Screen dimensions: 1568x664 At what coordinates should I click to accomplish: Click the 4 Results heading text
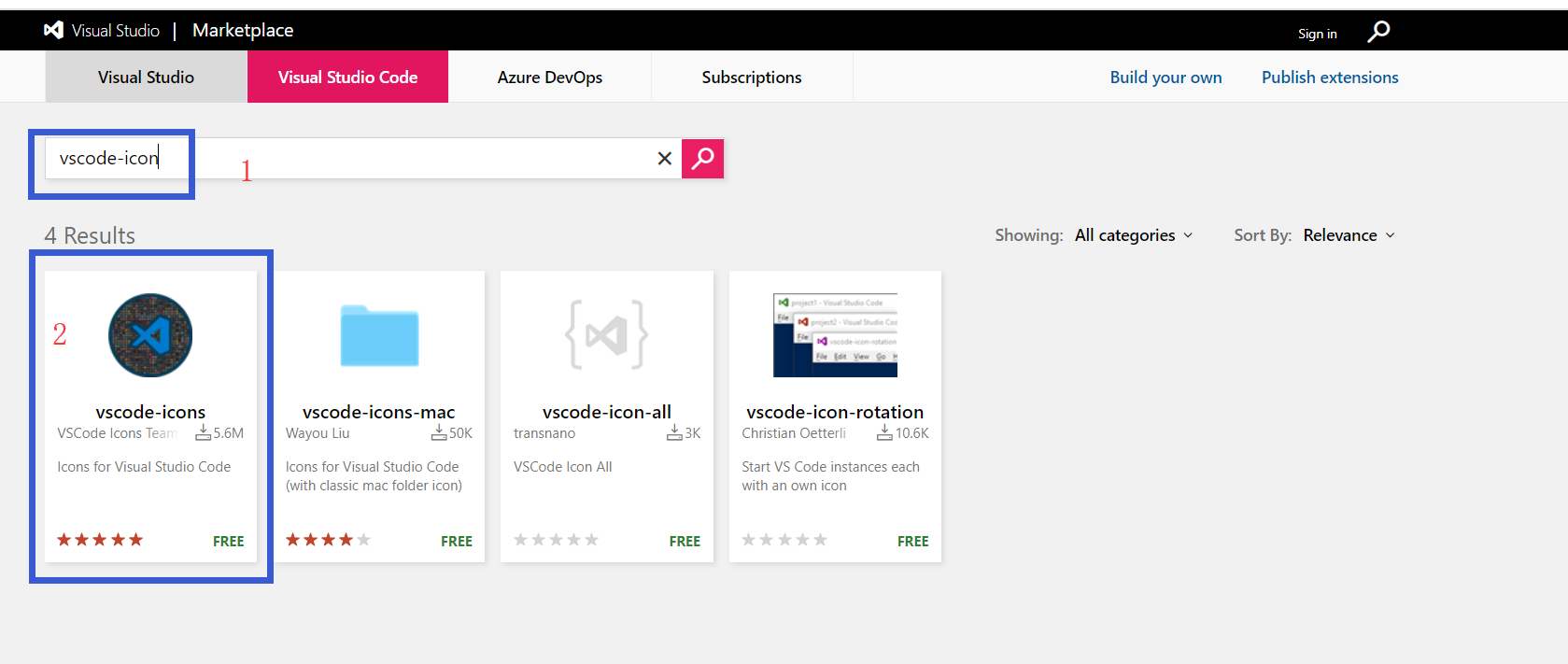(x=90, y=235)
